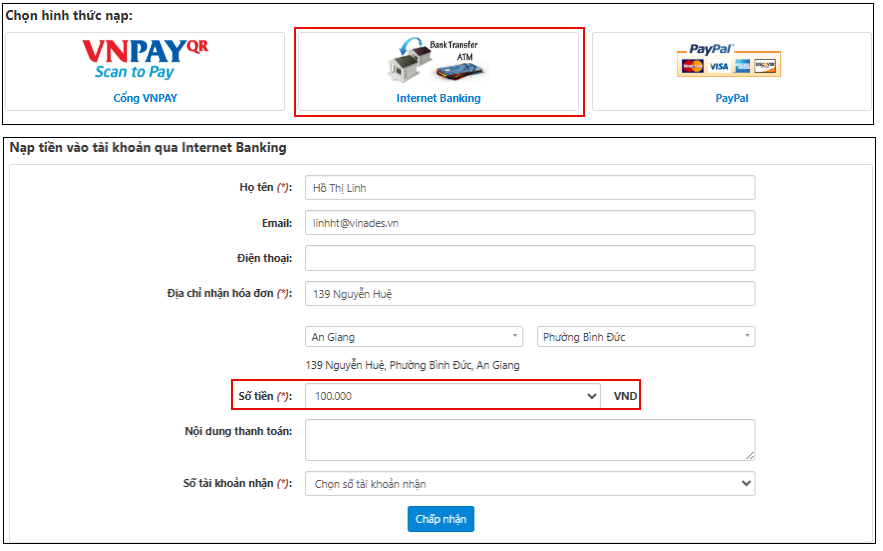Open the Cổng VNPAY payment link
This screenshot has width=883, height=551.
145,98
